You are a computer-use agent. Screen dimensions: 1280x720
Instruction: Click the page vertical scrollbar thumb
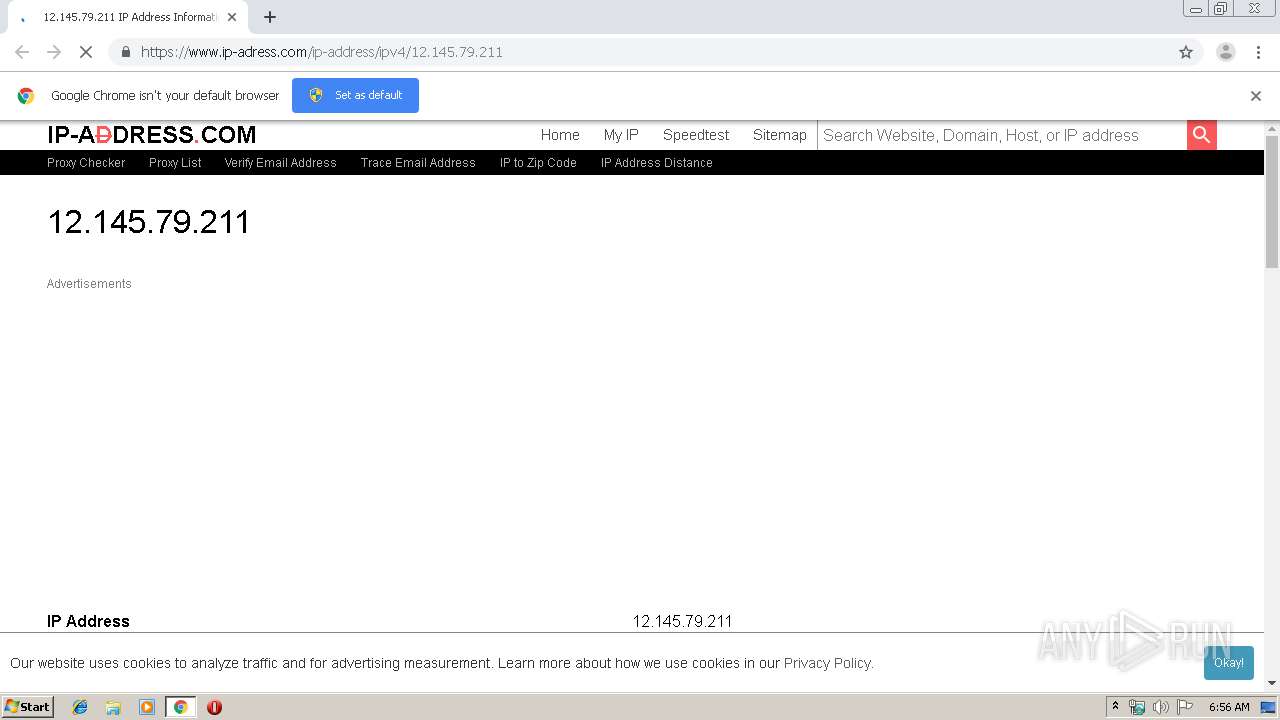1272,202
